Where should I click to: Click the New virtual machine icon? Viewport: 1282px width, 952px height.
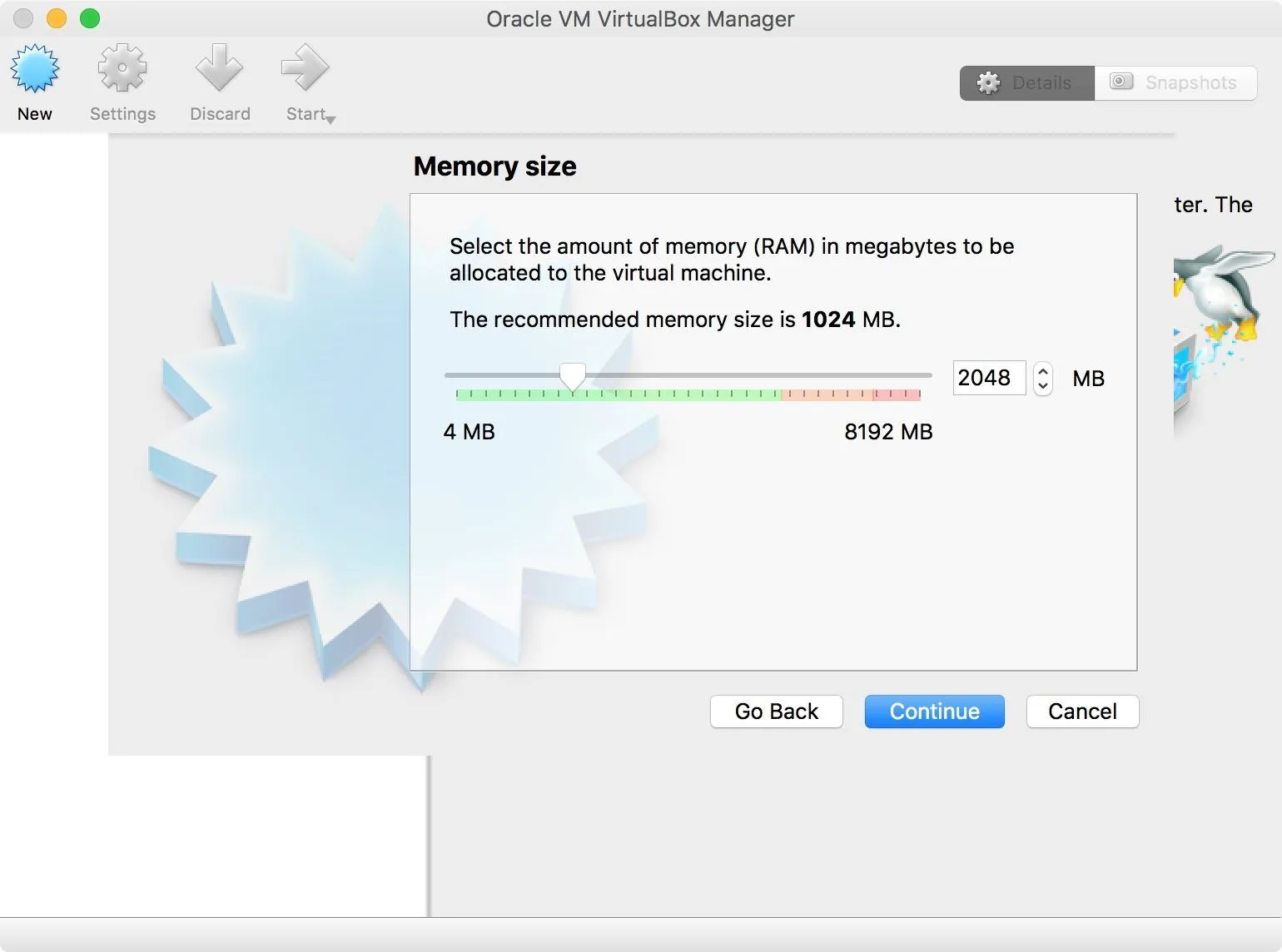[35, 68]
